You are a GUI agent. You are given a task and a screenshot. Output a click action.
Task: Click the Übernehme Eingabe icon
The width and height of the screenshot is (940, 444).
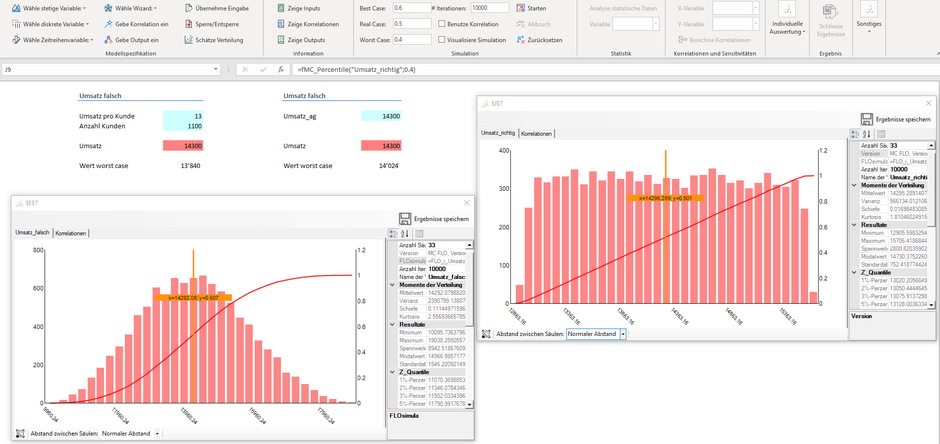pos(189,8)
